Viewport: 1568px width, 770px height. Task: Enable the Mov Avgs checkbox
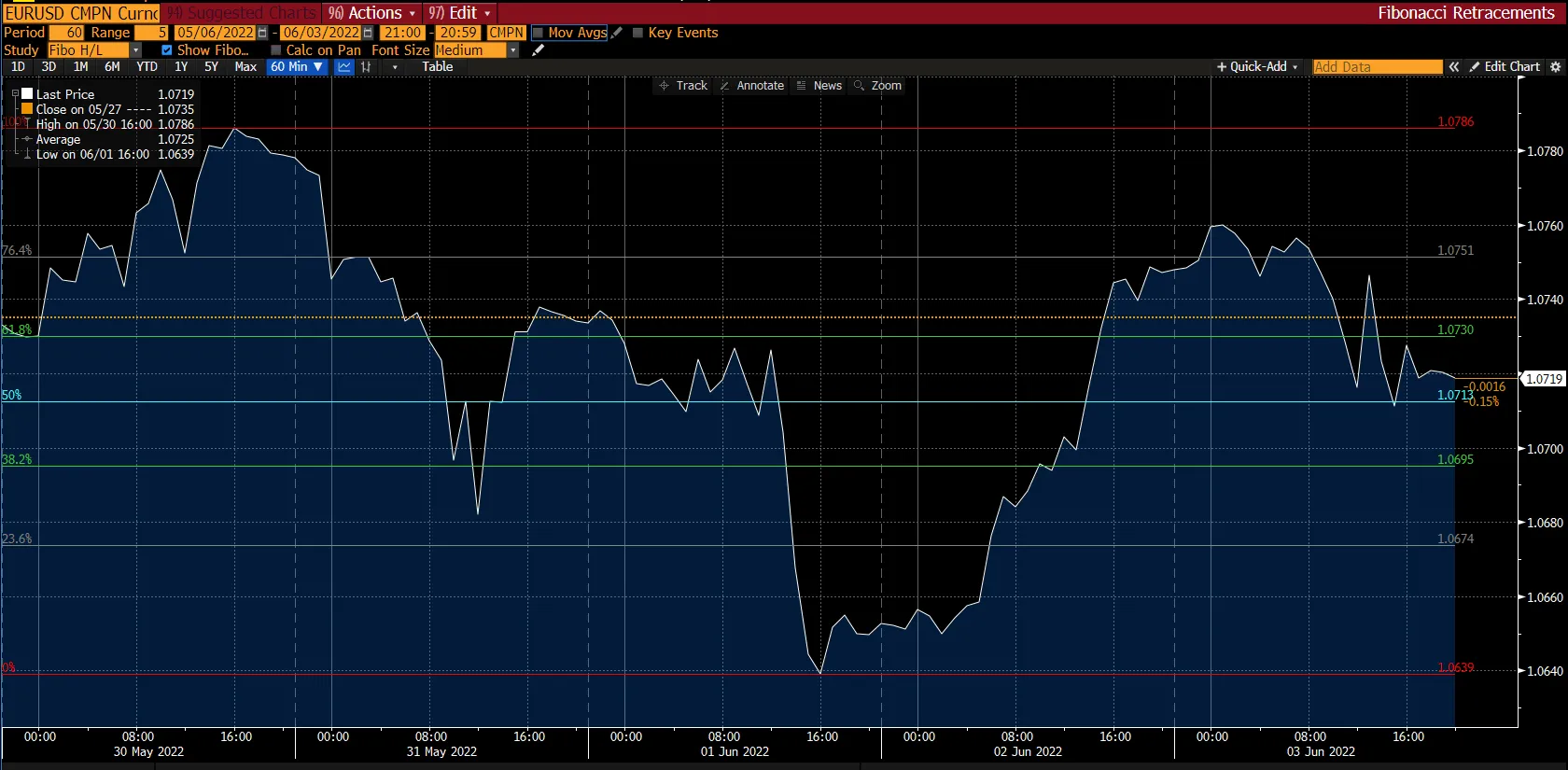(538, 33)
